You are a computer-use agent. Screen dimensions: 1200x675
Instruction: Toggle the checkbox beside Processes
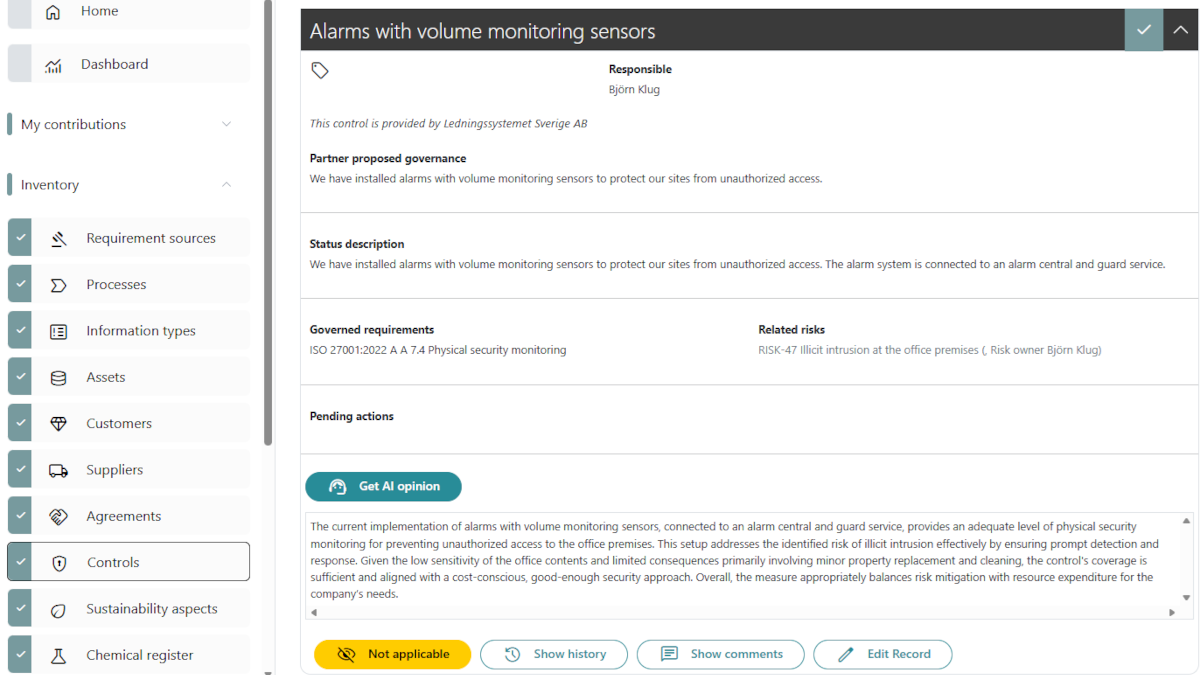coord(20,285)
